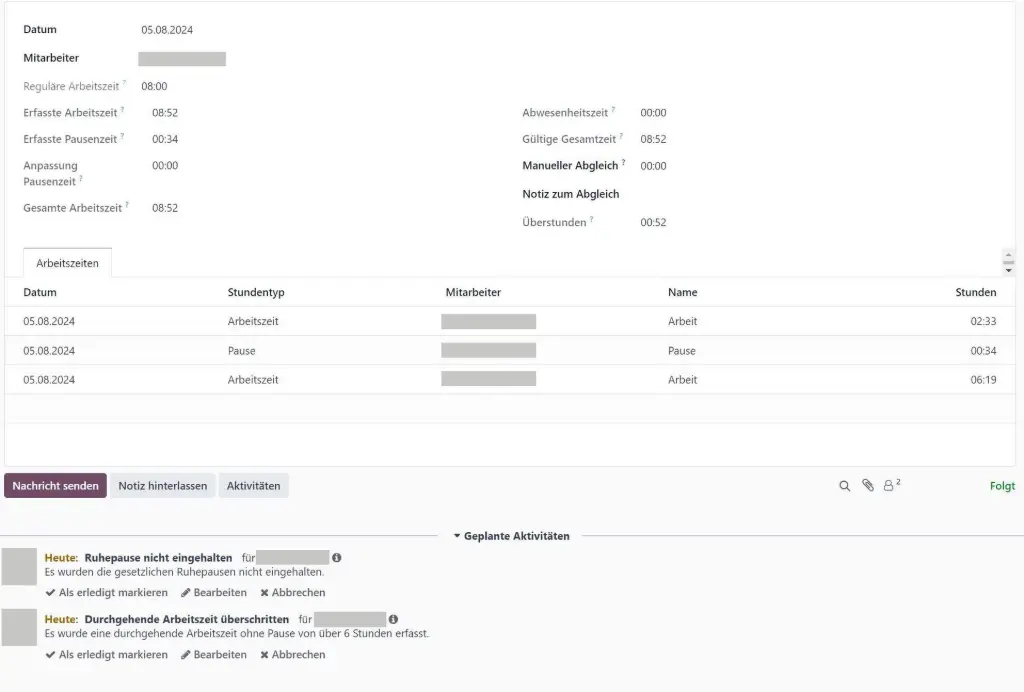Mark Durchgehende Arbeitszeit activity as erledigt
This screenshot has height=692, width=1024.
(106, 655)
